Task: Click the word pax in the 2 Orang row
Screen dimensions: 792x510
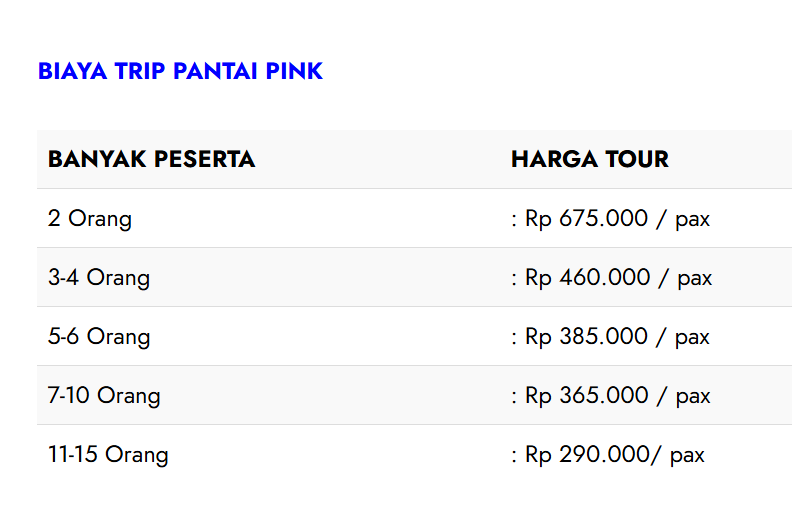Action: tap(692, 219)
